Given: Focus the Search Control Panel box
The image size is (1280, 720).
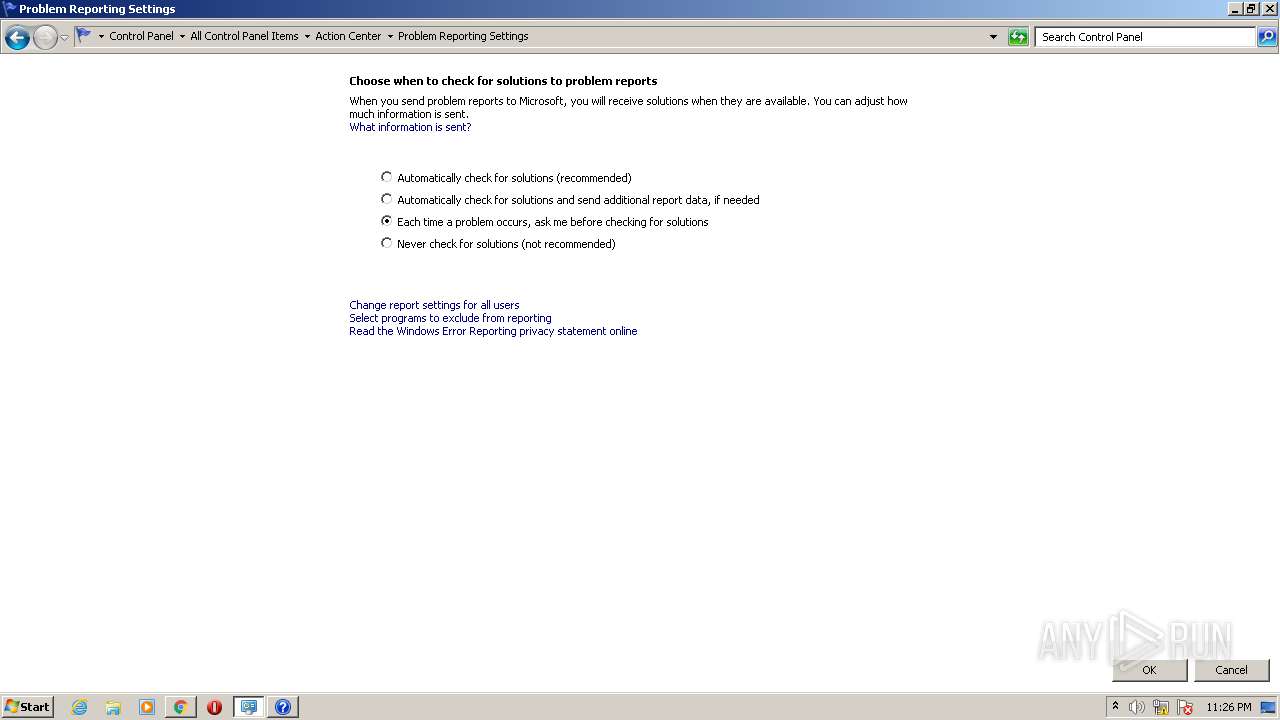Looking at the screenshot, I should click(1145, 37).
